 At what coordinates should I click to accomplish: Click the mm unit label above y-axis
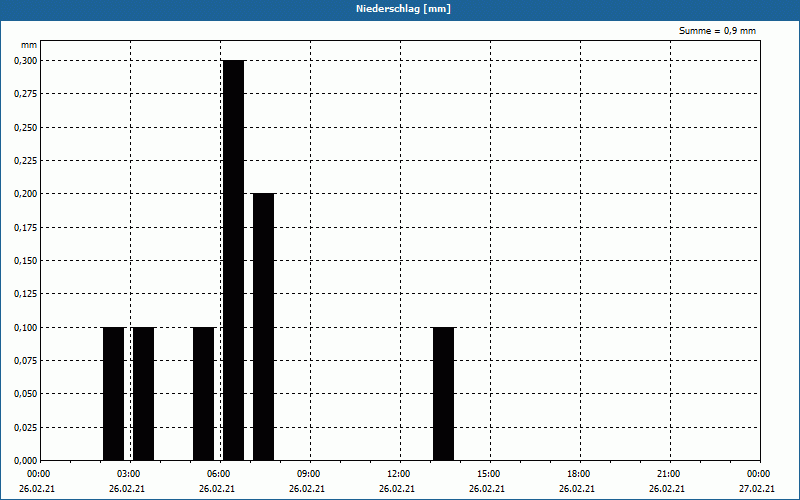pos(29,45)
